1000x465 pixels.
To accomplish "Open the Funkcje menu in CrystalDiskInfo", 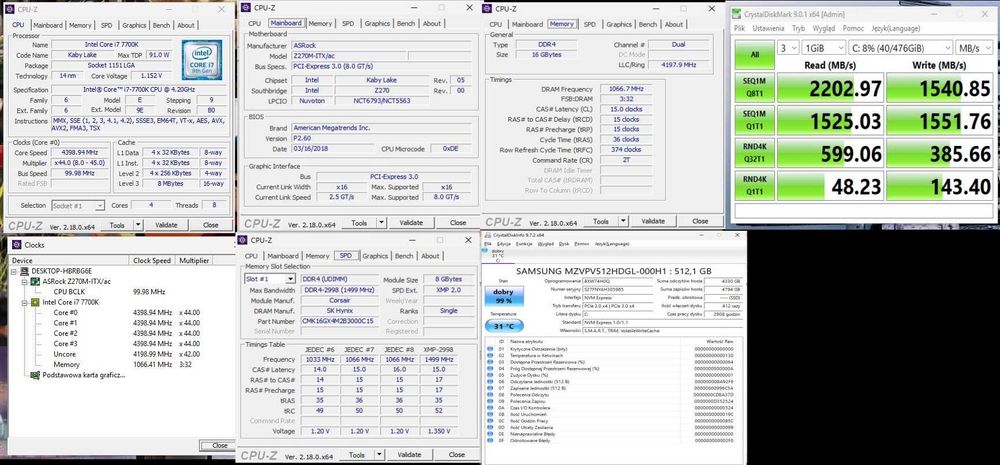I will click(524, 244).
